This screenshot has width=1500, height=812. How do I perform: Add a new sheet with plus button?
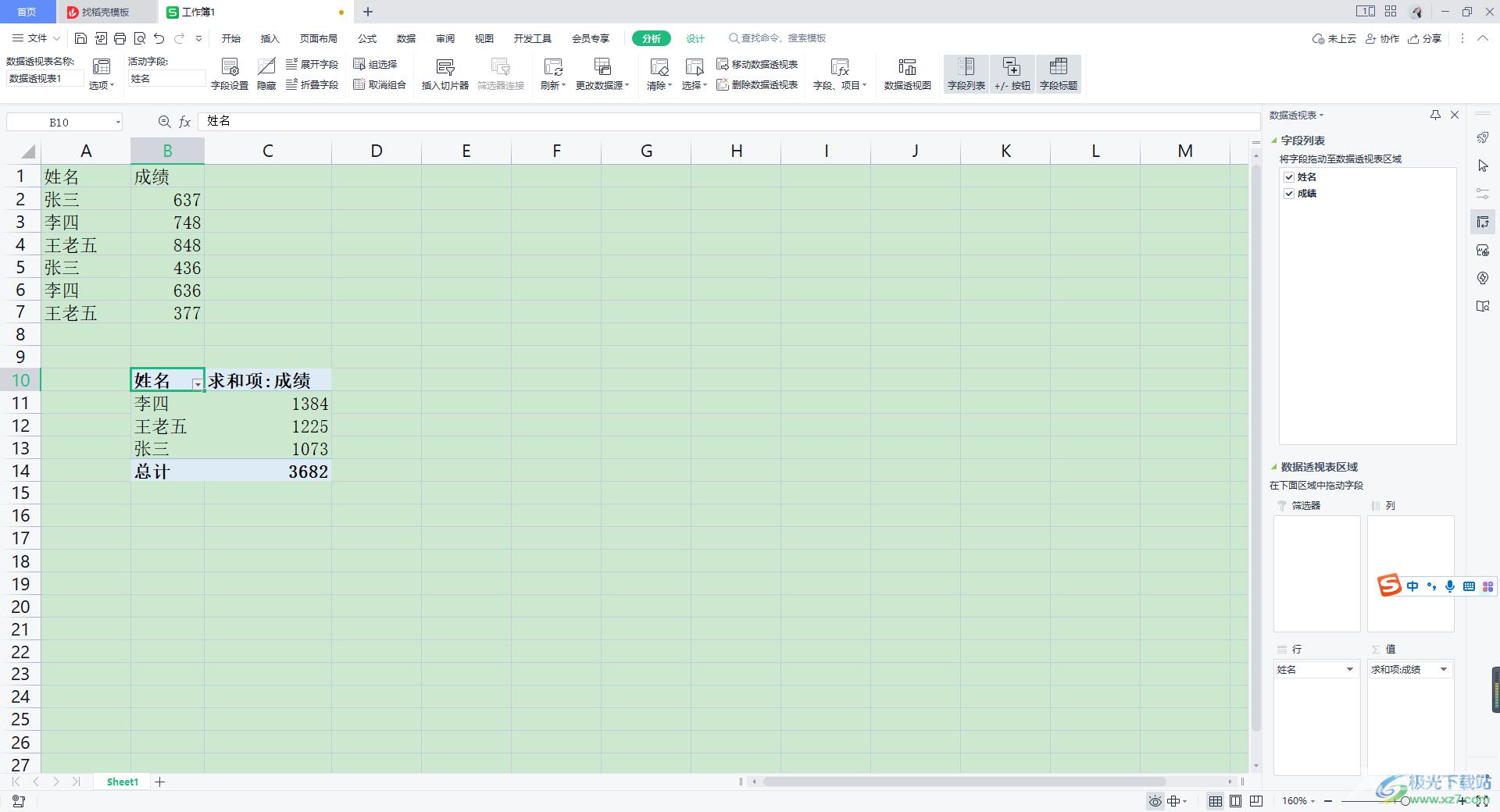coord(160,782)
